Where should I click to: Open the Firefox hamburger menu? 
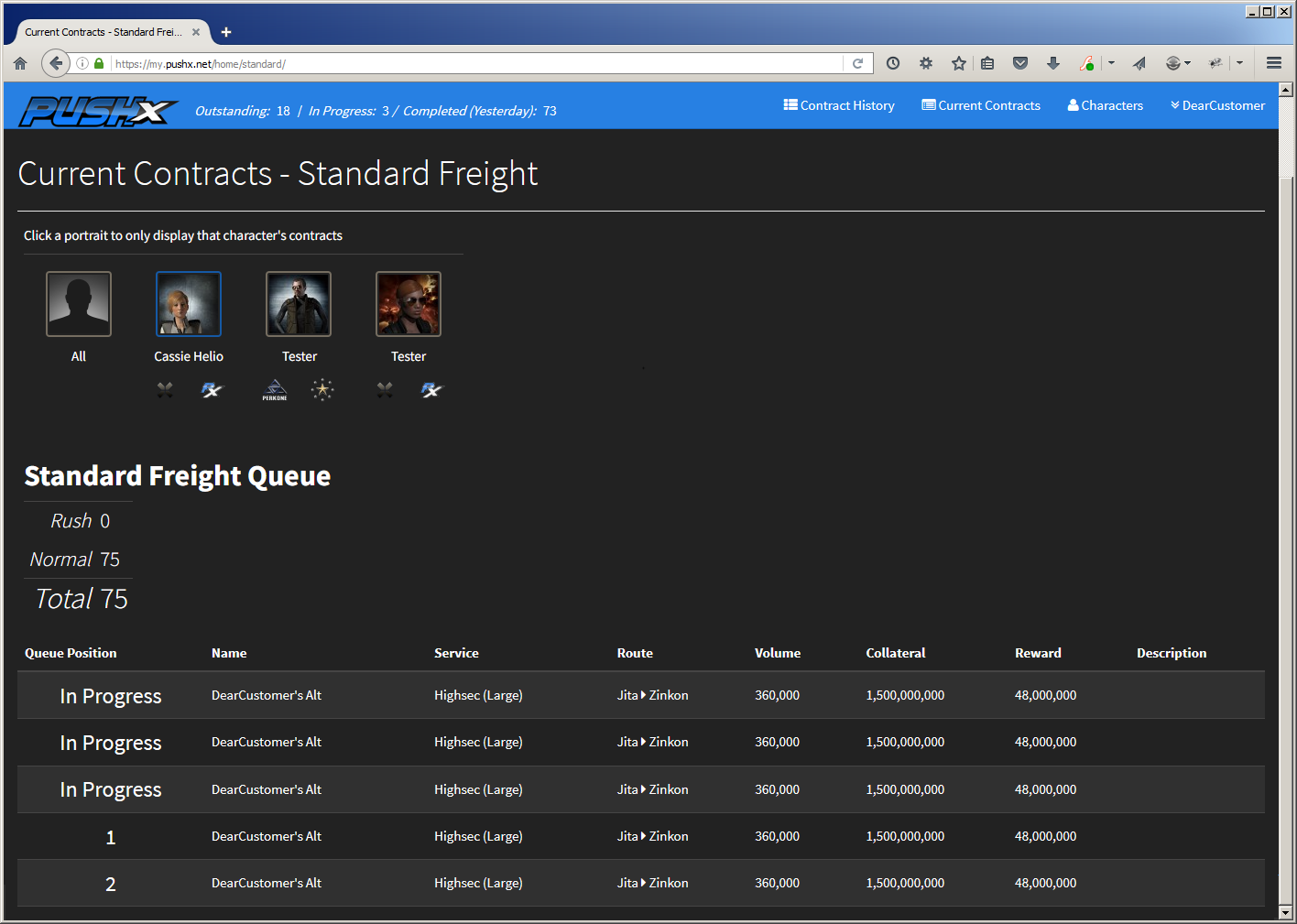coord(1273,63)
